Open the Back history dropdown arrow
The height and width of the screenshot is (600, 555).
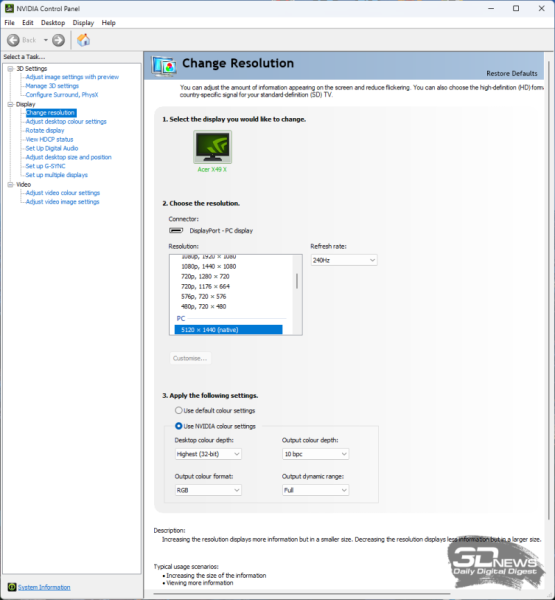46,40
